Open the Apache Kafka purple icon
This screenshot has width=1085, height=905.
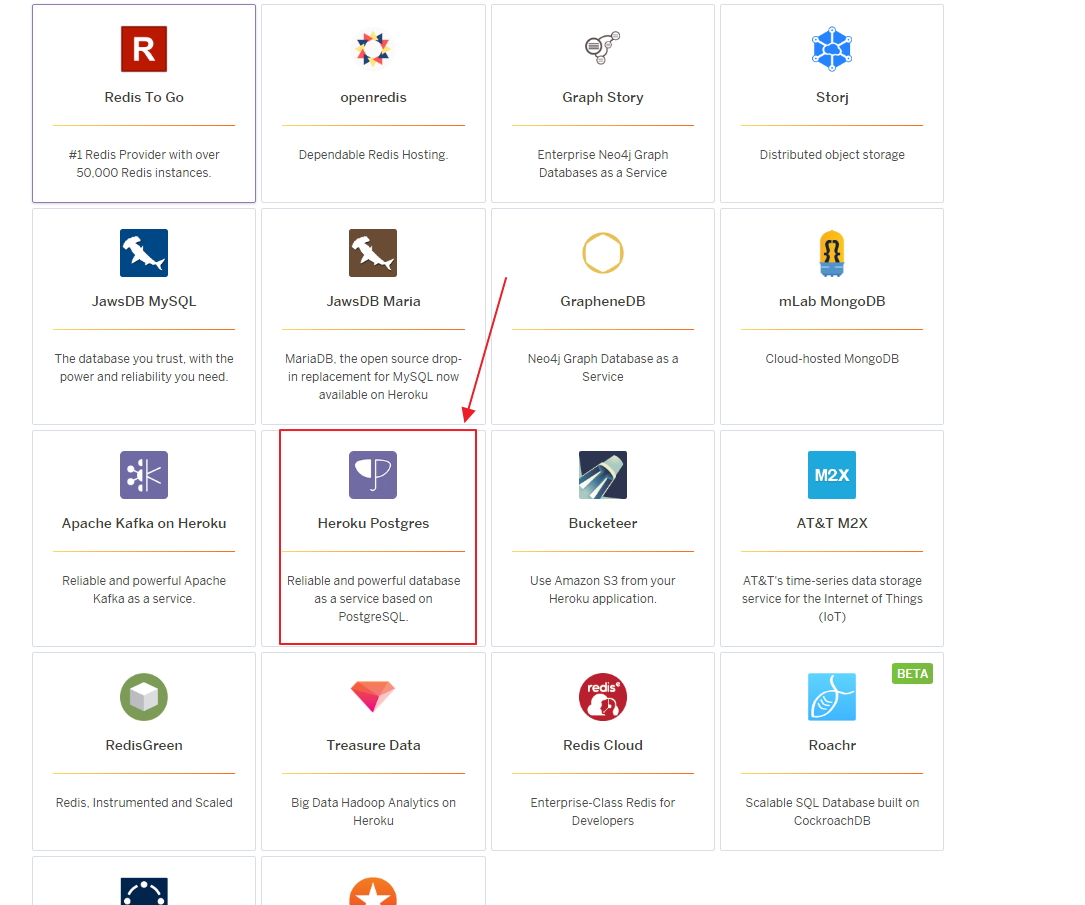(144, 475)
